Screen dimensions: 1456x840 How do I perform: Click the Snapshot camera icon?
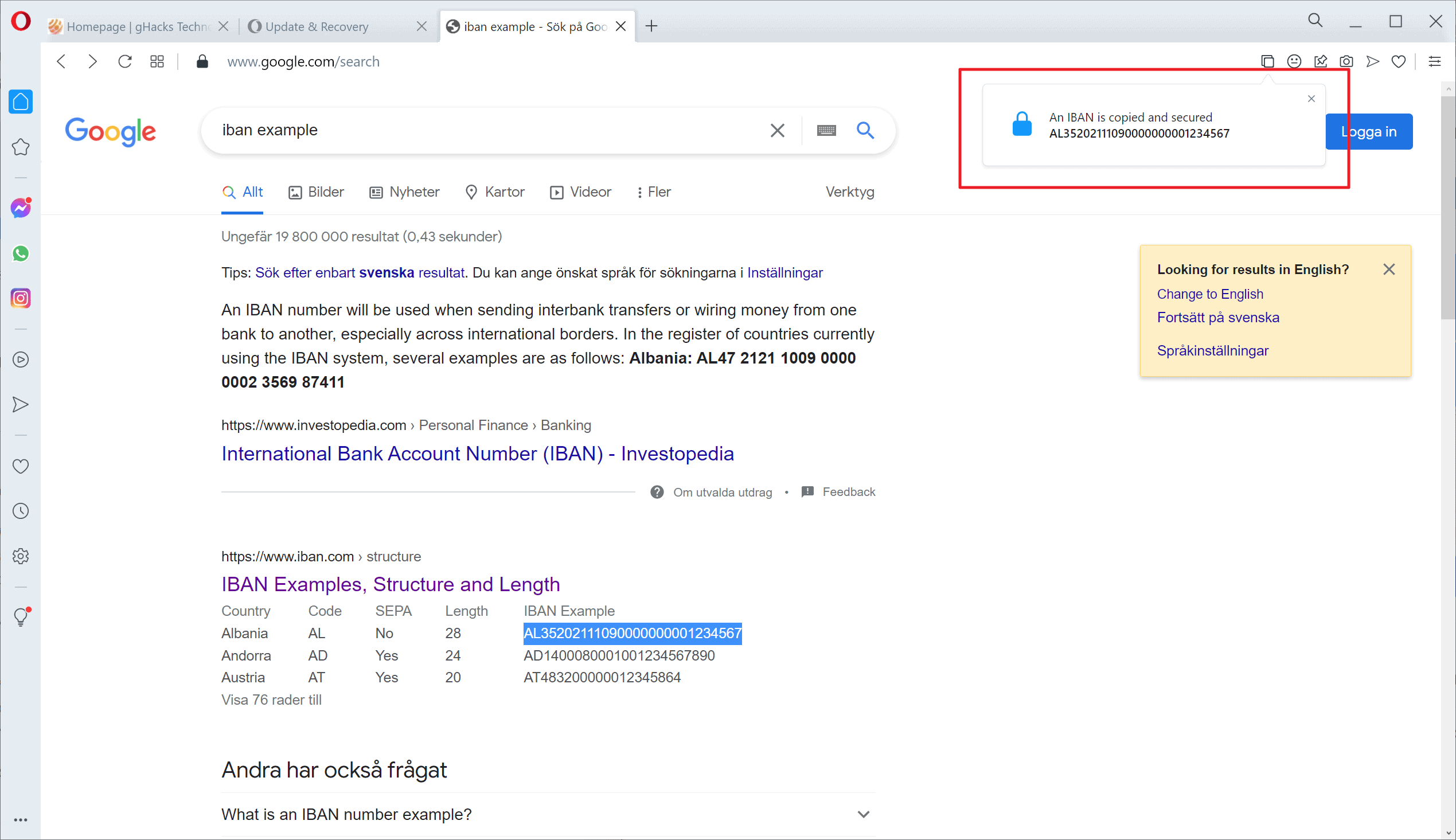pos(1346,61)
